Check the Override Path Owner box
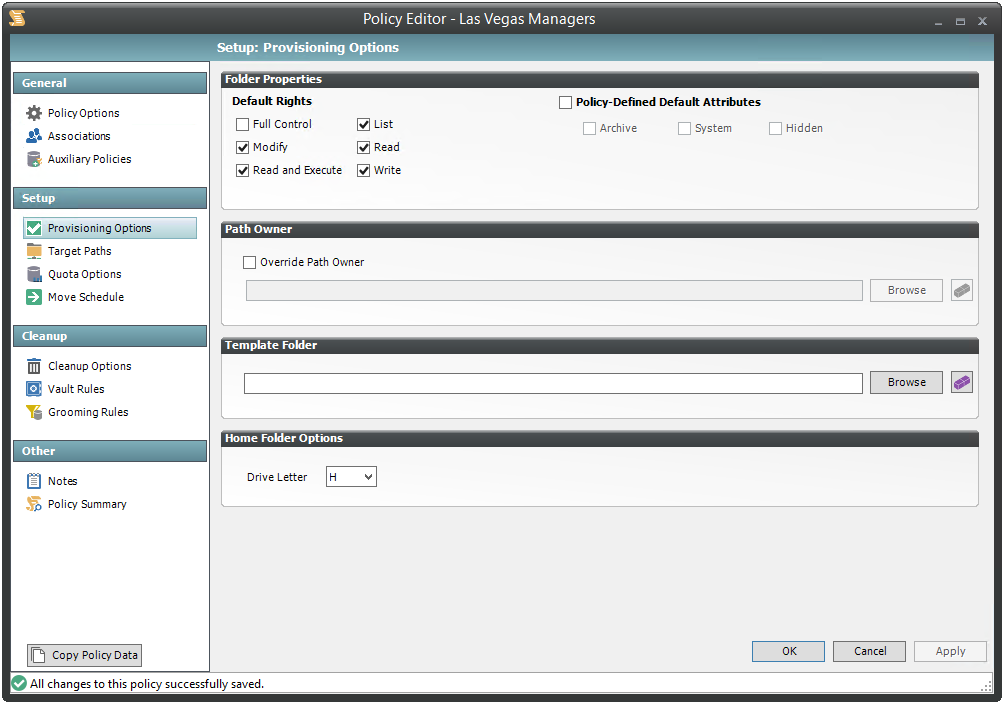 click(x=249, y=262)
